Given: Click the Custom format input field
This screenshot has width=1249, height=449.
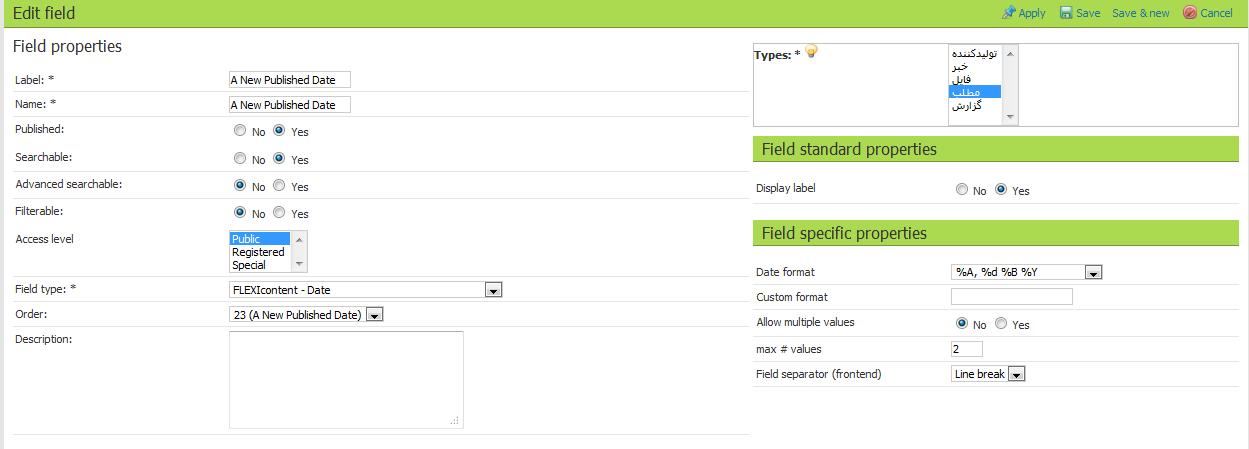Looking at the screenshot, I should click(x=1011, y=297).
